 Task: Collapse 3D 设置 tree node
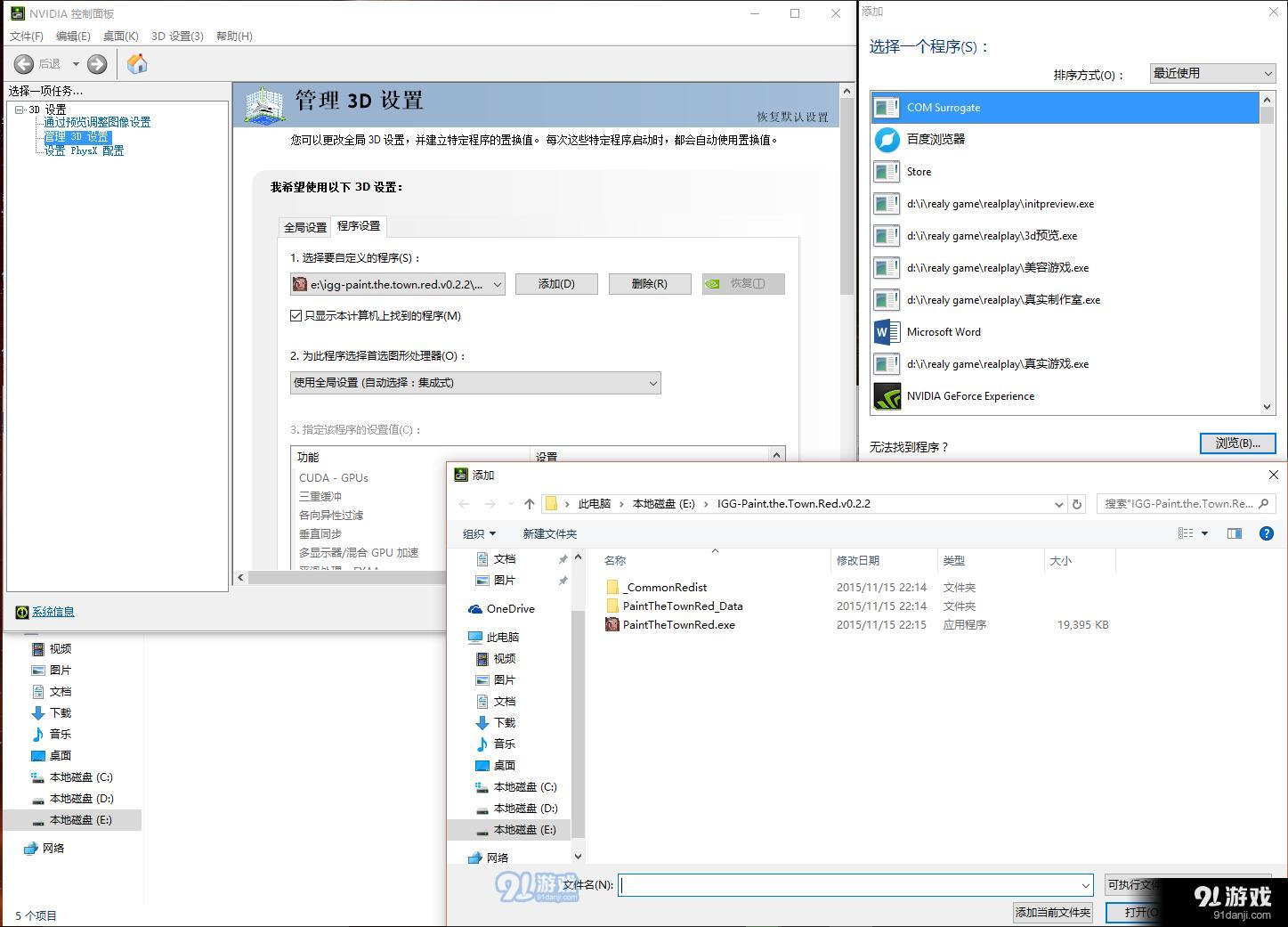[20, 110]
